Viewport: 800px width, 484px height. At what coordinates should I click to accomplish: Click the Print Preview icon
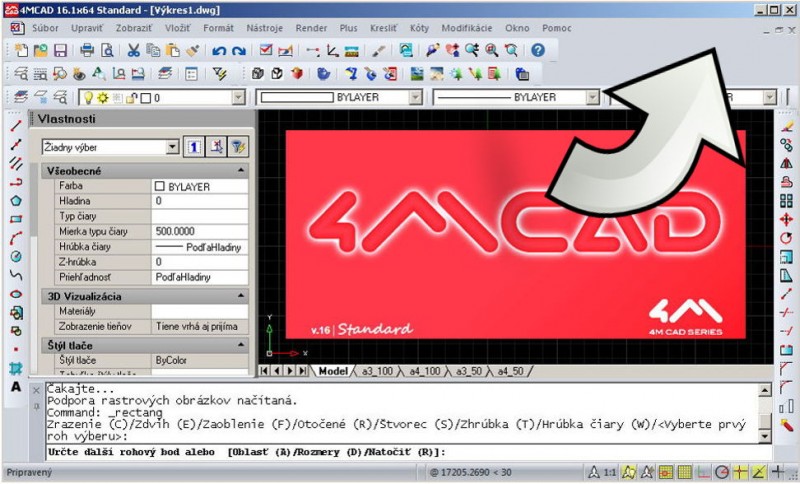tap(107, 50)
